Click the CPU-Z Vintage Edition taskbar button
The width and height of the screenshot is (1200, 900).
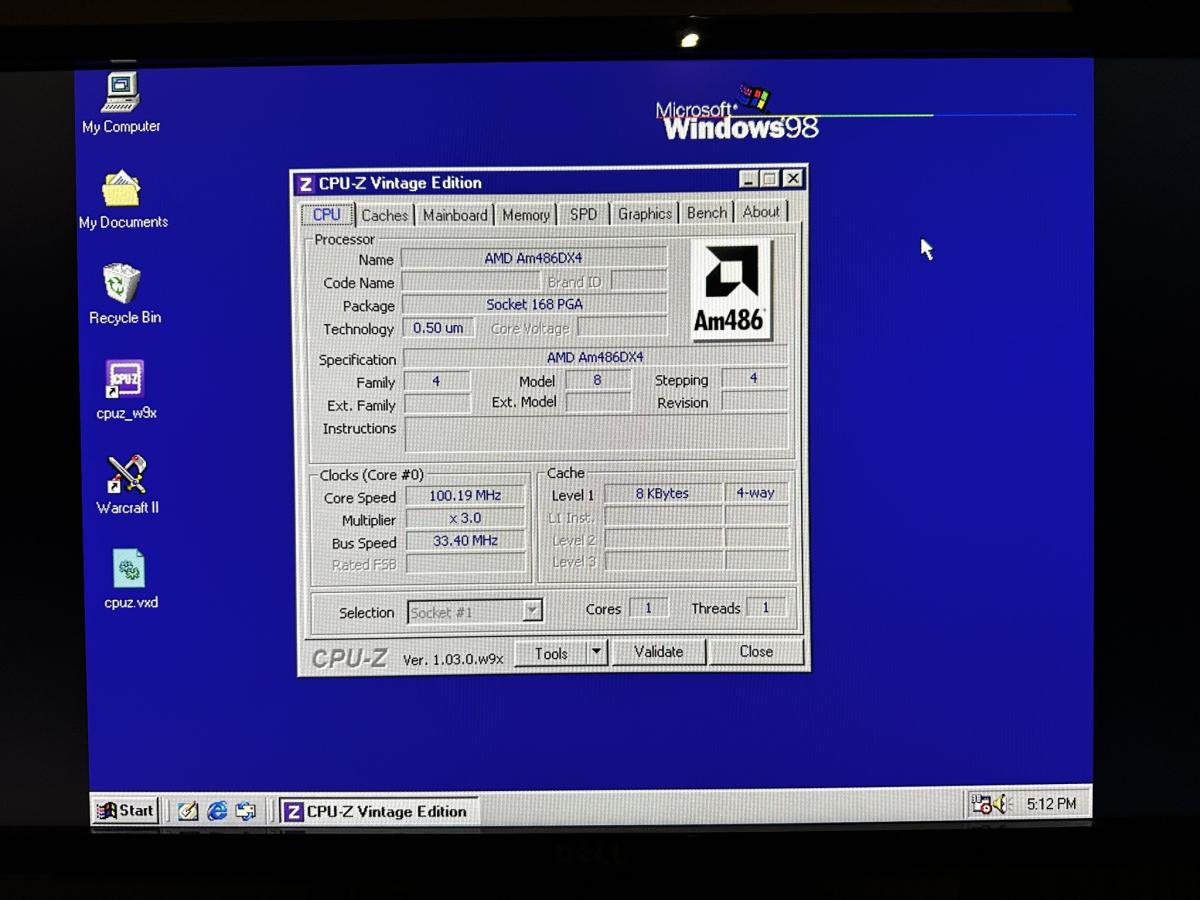point(377,811)
